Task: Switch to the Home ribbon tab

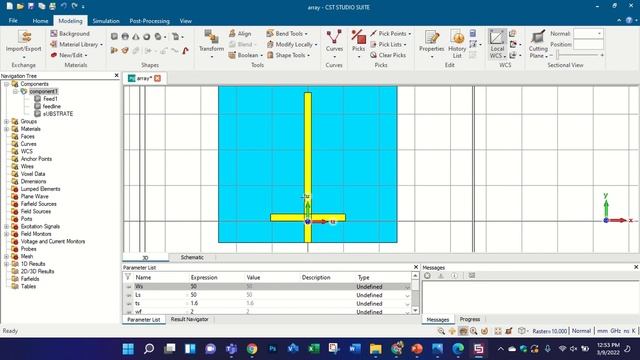Action: pos(40,20)
